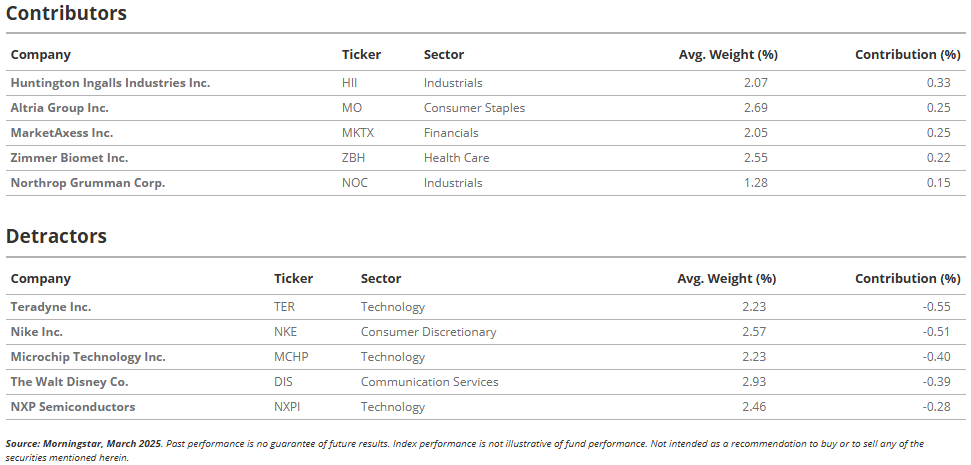This screenshot has height=465, width=971.
Task: Click Detractors table Contribution (%) header
Action: coord(908,279)
